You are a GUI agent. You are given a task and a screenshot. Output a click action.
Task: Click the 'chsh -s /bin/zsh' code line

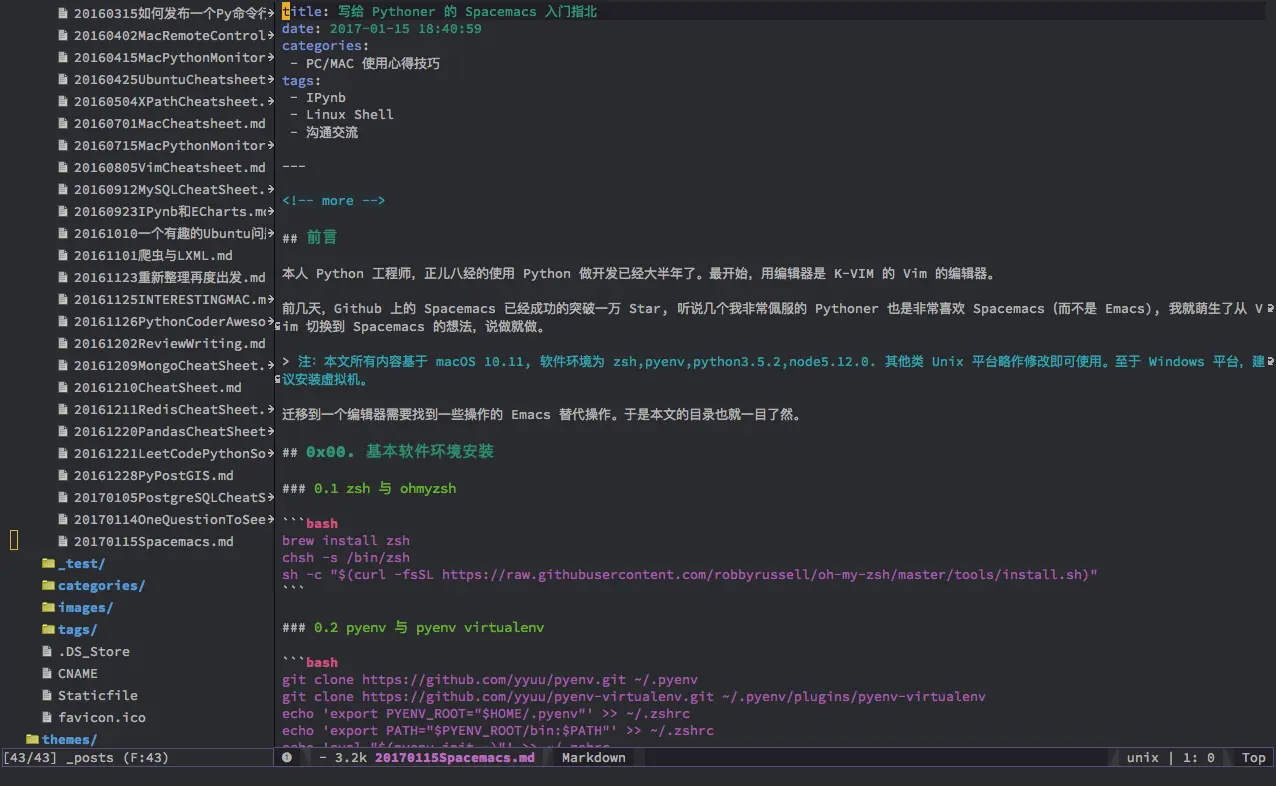[346, 558]
